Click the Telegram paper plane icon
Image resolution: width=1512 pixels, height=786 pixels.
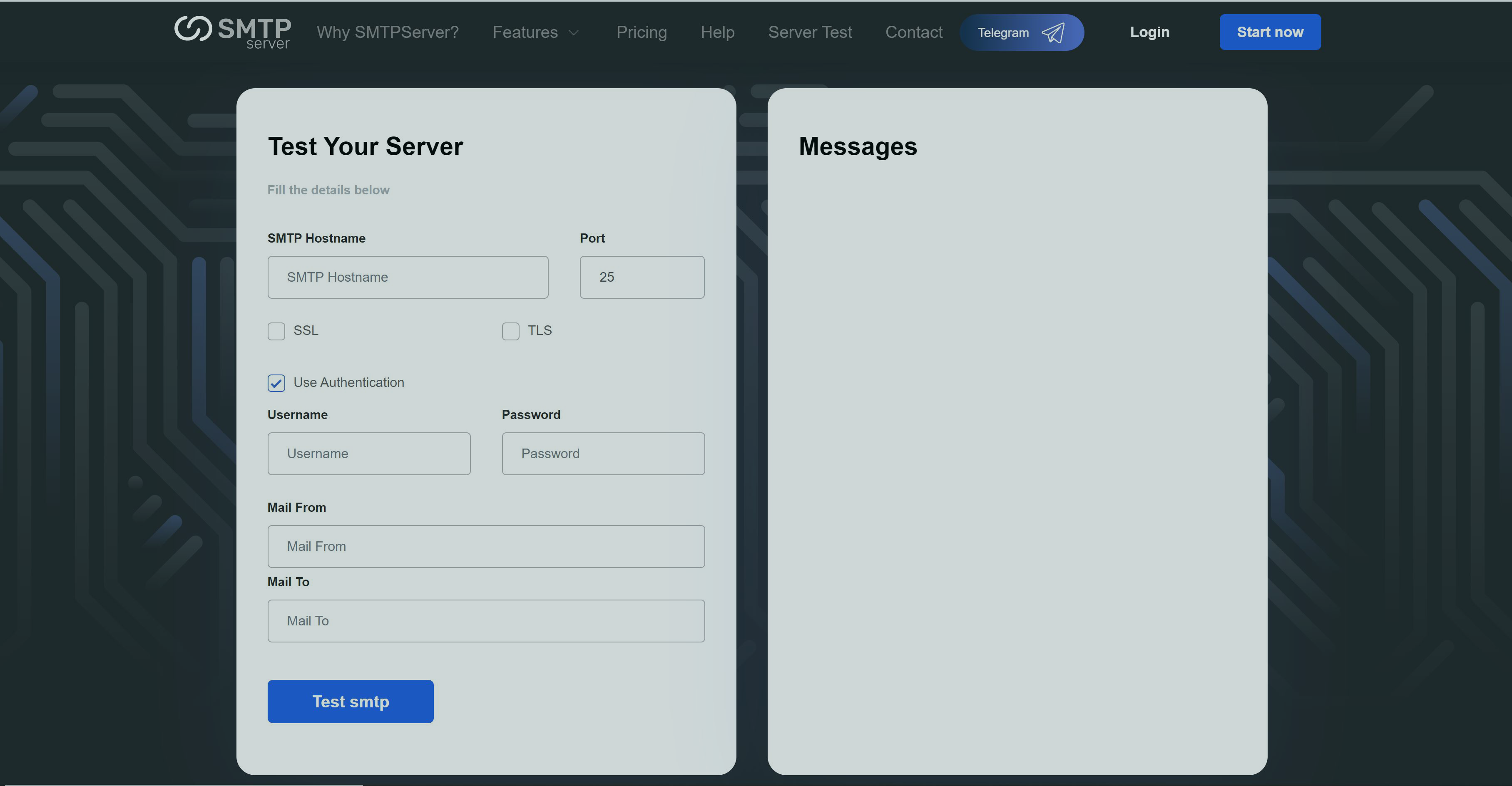click(1053, 33)
